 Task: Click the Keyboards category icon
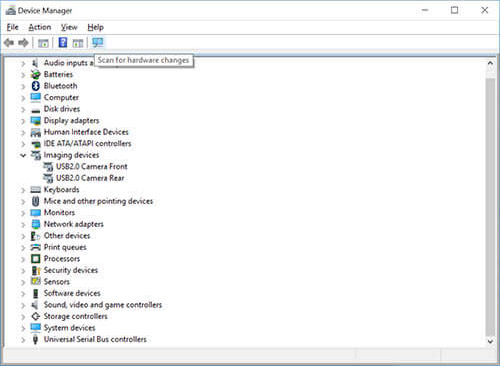pos(36,190)
